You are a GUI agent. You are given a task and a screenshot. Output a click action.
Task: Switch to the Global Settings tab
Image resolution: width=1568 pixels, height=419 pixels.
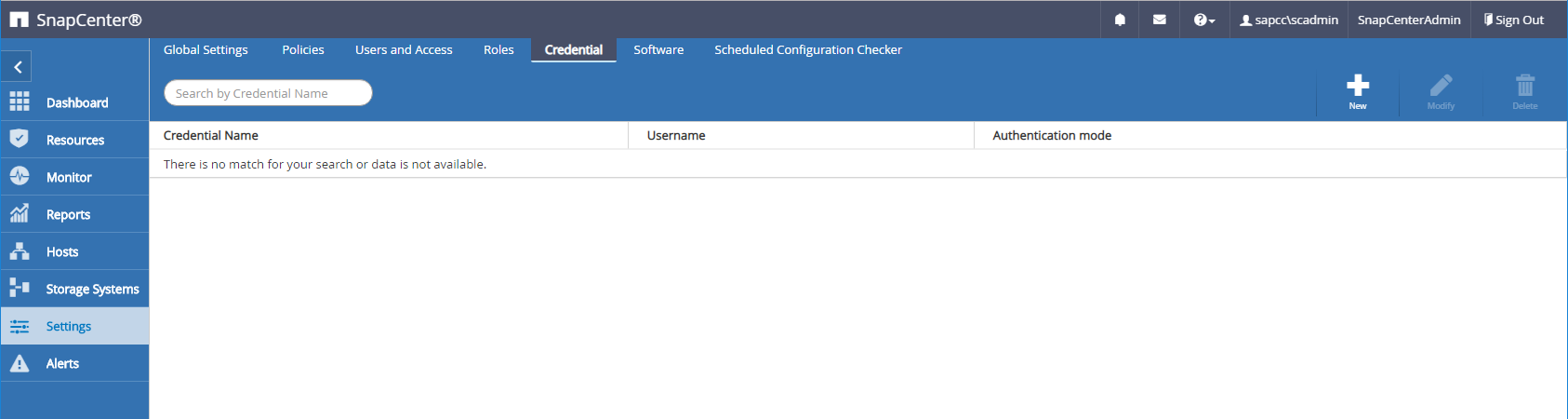tap(206, 49)
